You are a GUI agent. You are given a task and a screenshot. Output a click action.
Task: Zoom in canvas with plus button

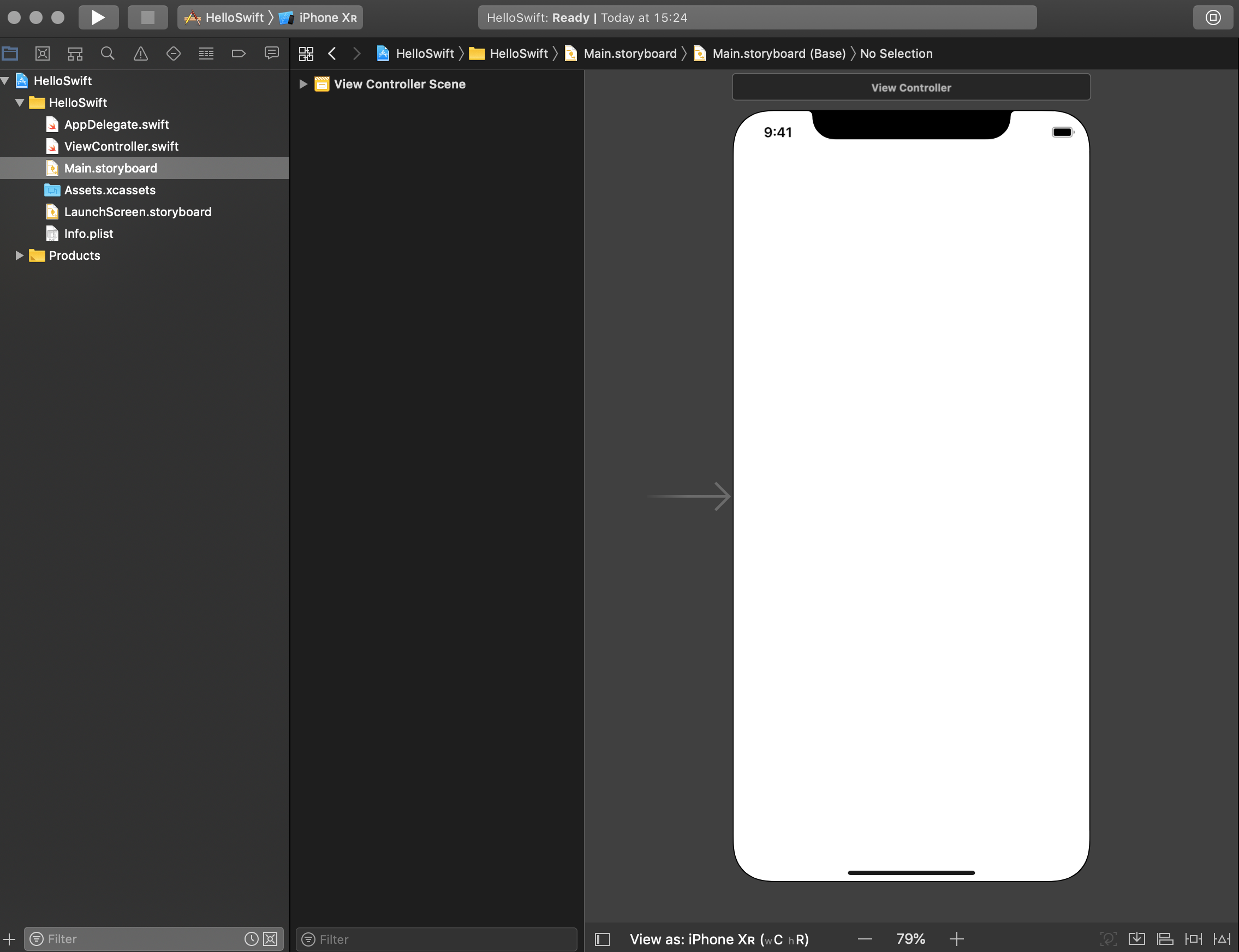(956, 939)
